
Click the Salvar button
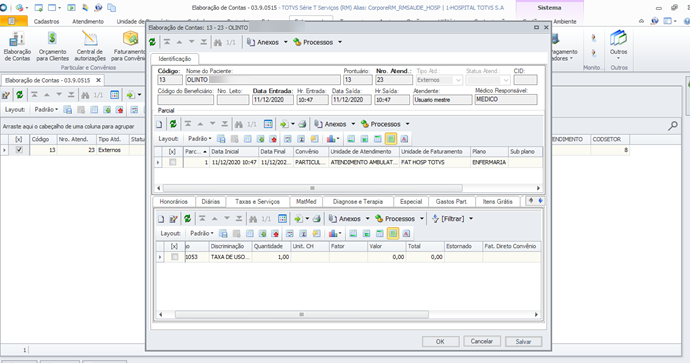(x=523, y=341)
